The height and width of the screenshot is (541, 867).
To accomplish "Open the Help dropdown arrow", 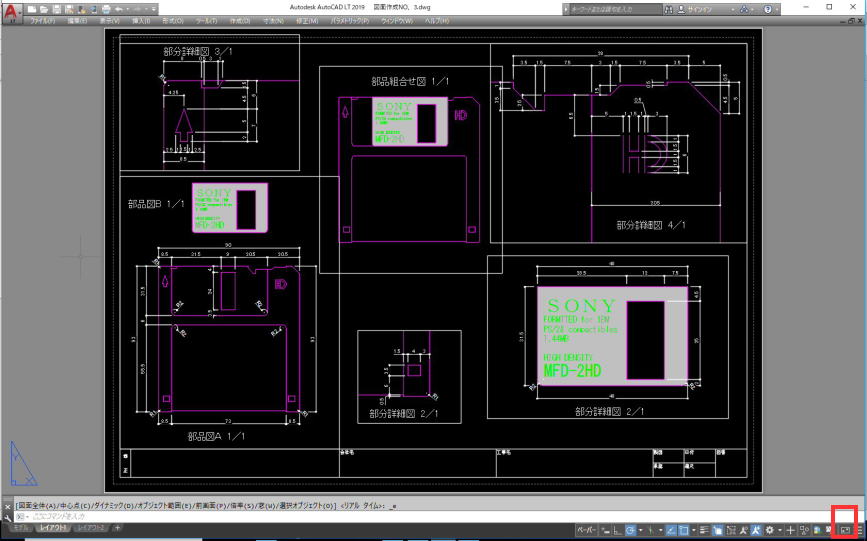I will click(x=777, y=9).
